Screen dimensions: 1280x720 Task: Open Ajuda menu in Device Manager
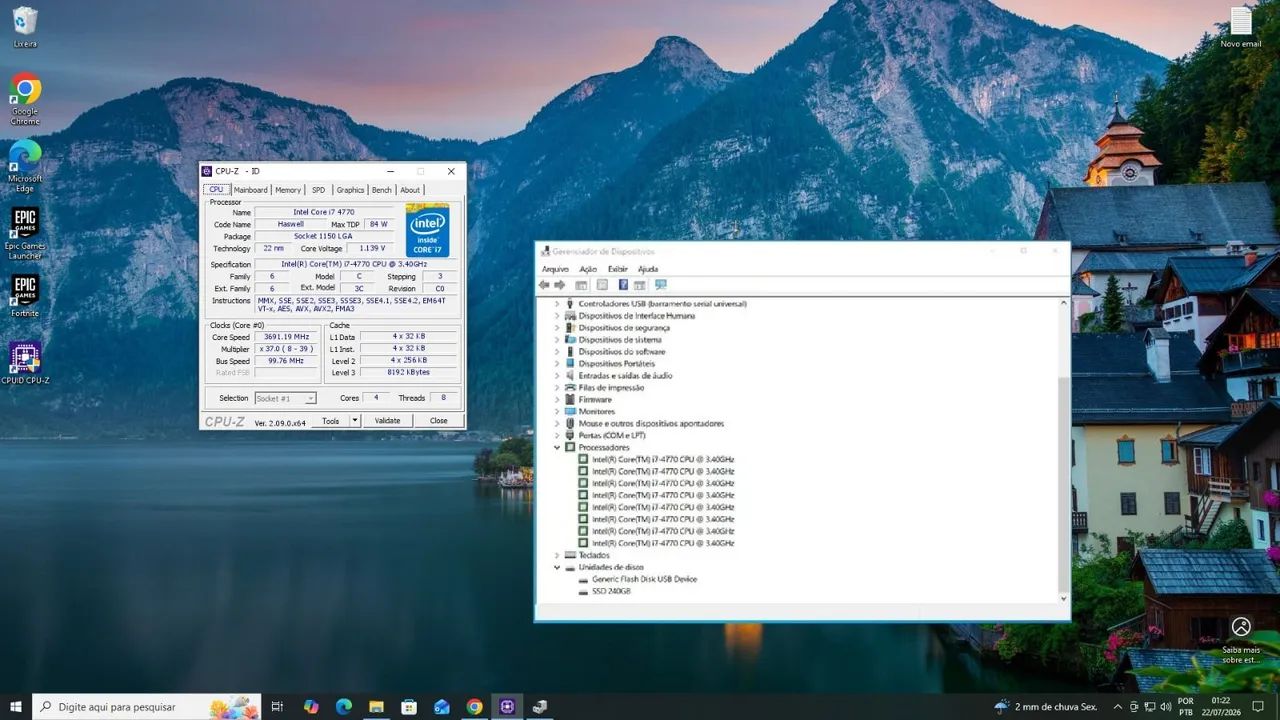pos(648,269)
